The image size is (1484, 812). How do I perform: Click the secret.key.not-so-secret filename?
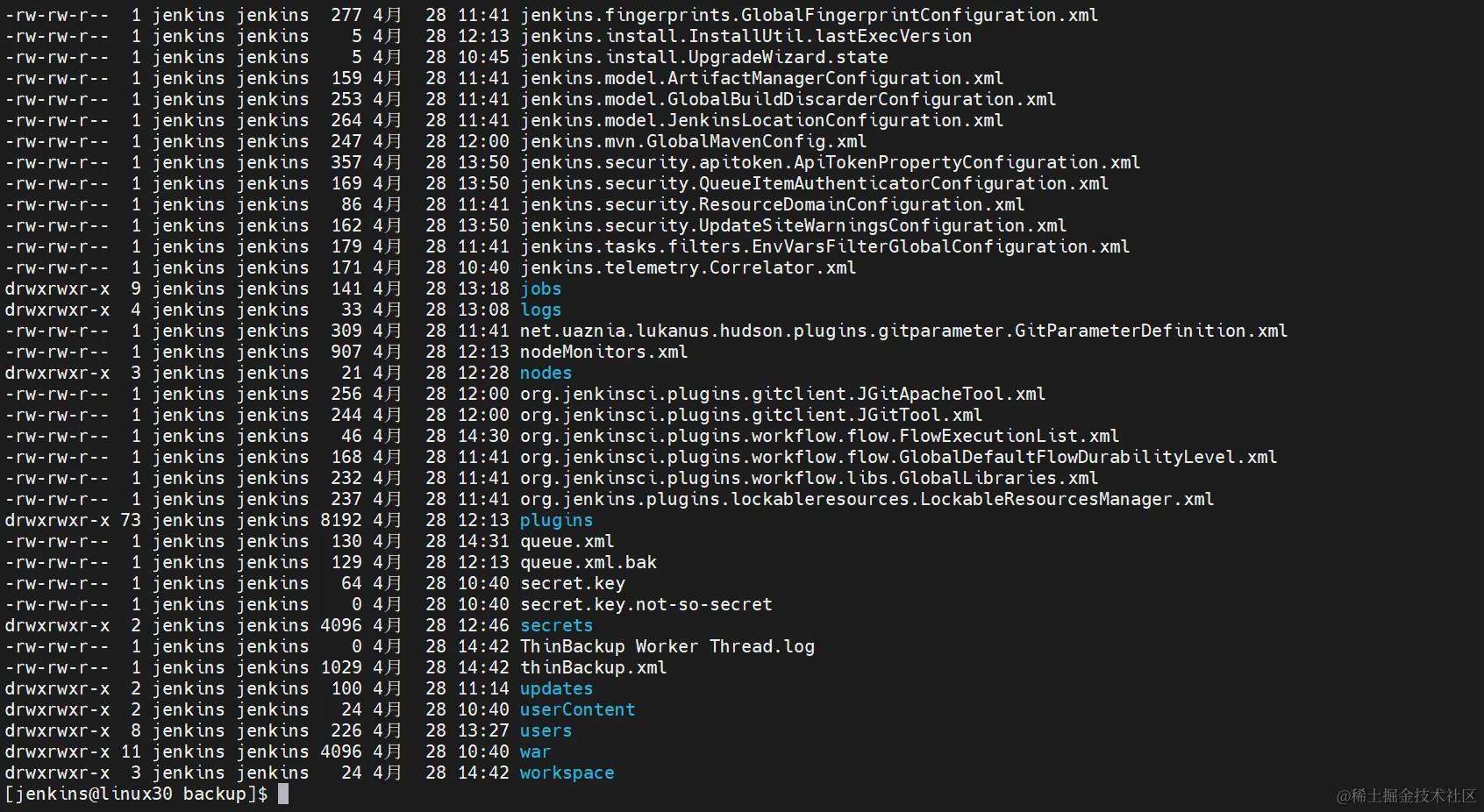[646, 604]
